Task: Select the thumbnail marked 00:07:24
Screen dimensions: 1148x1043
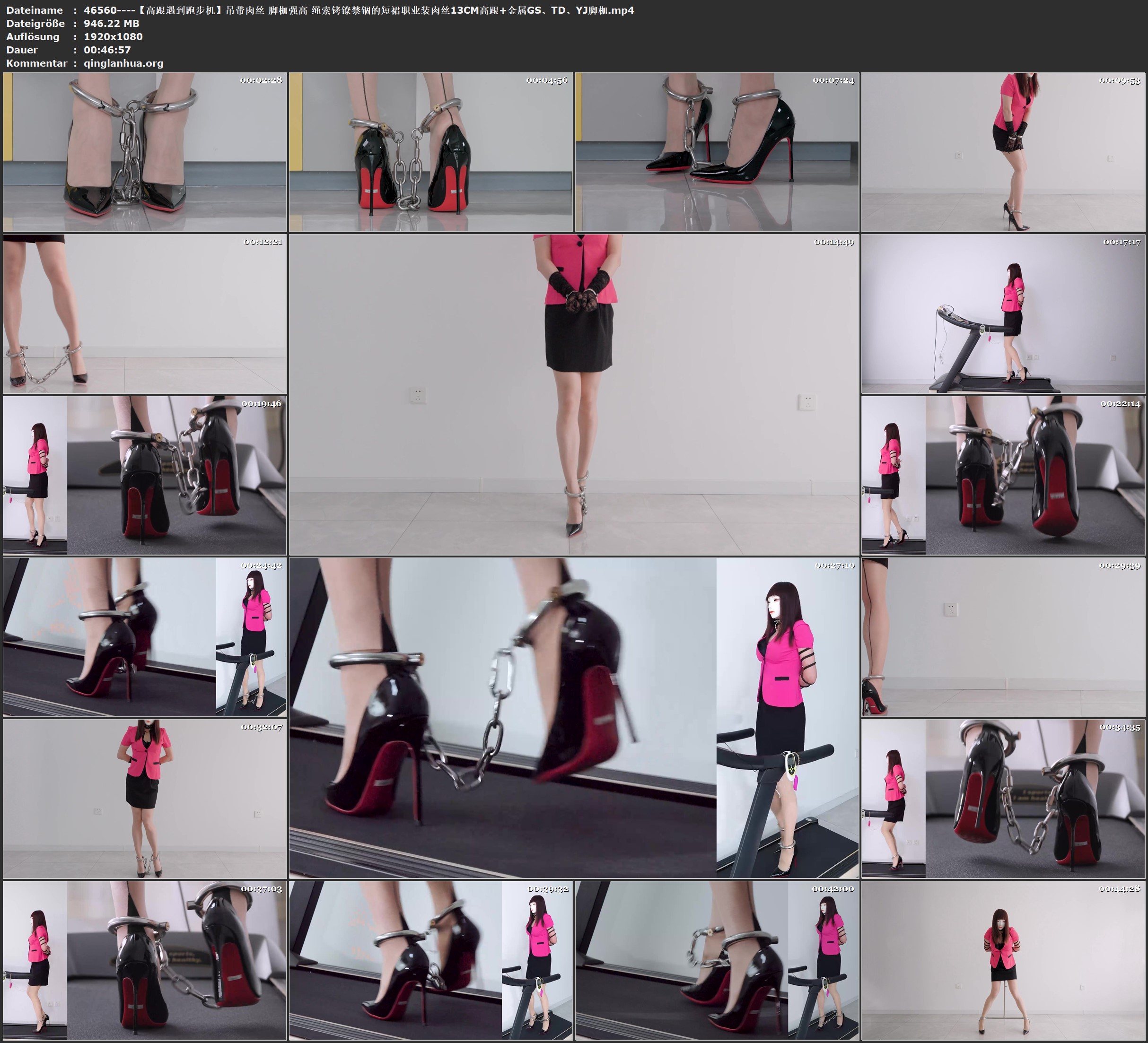Action: 716,152
